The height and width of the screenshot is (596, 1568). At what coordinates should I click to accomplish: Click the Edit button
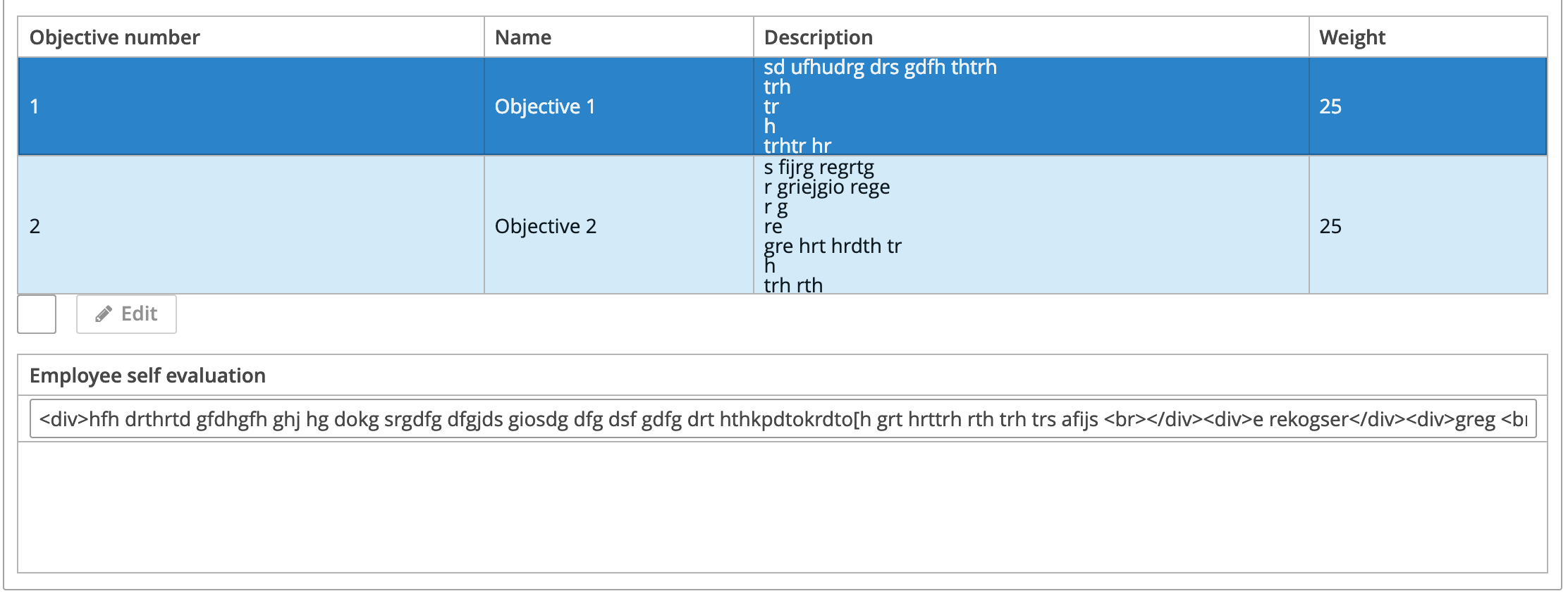[126, 314]
